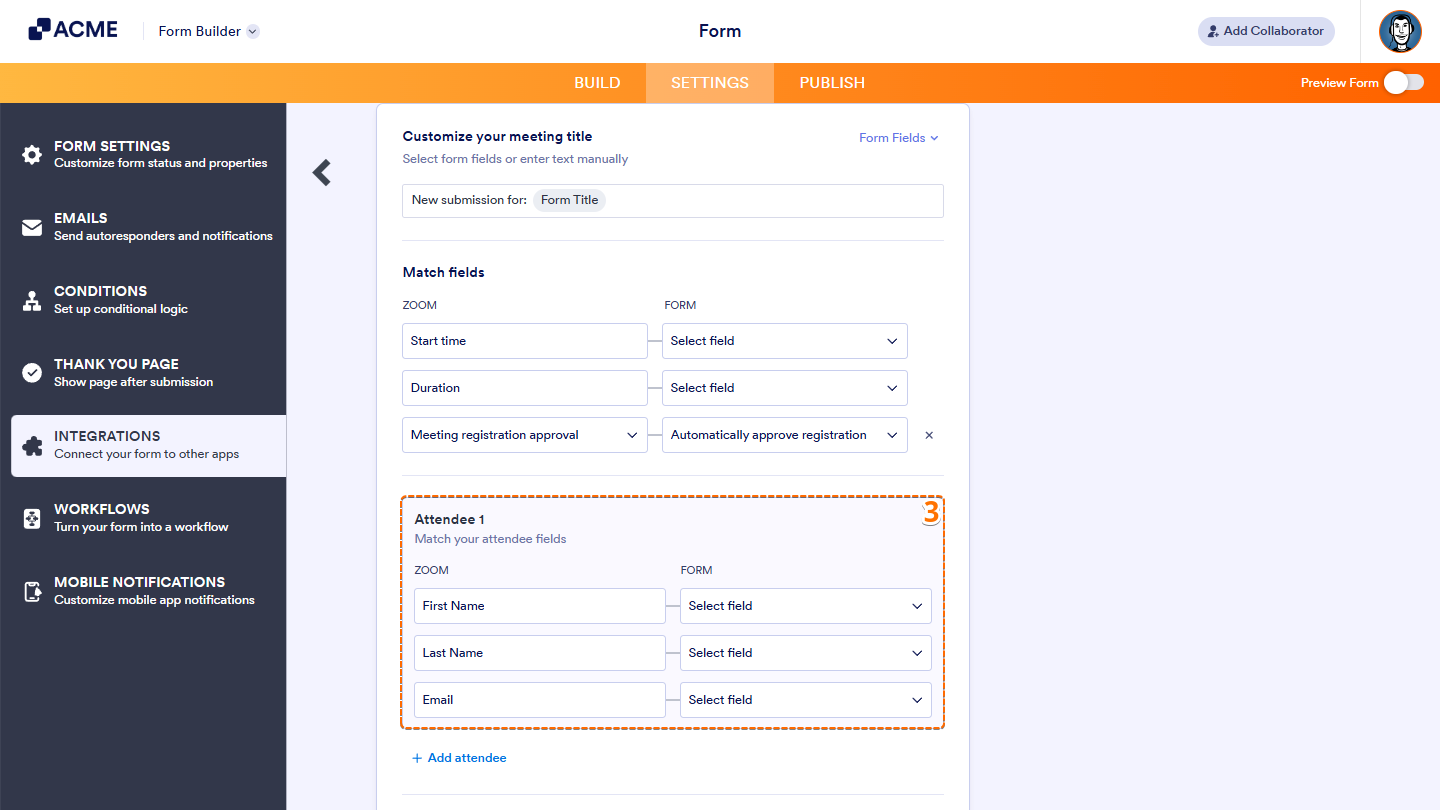Open the profile avatar menu
The height and width of the screenshot is (810, 1440).
click(1400, 31)
